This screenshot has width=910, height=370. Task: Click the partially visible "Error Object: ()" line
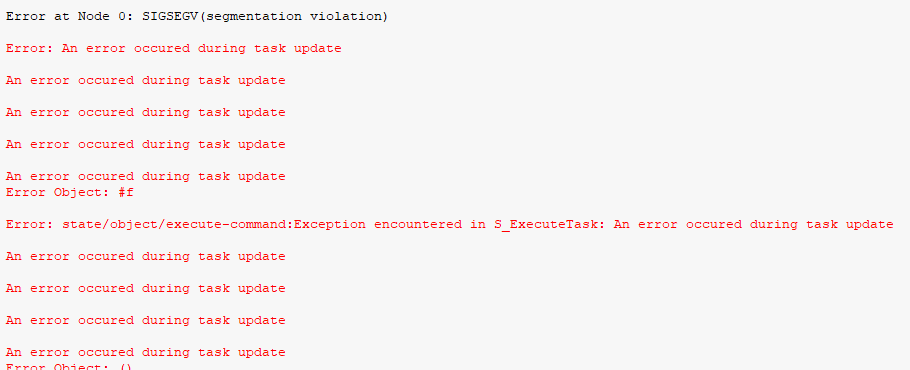coord(70,367)
